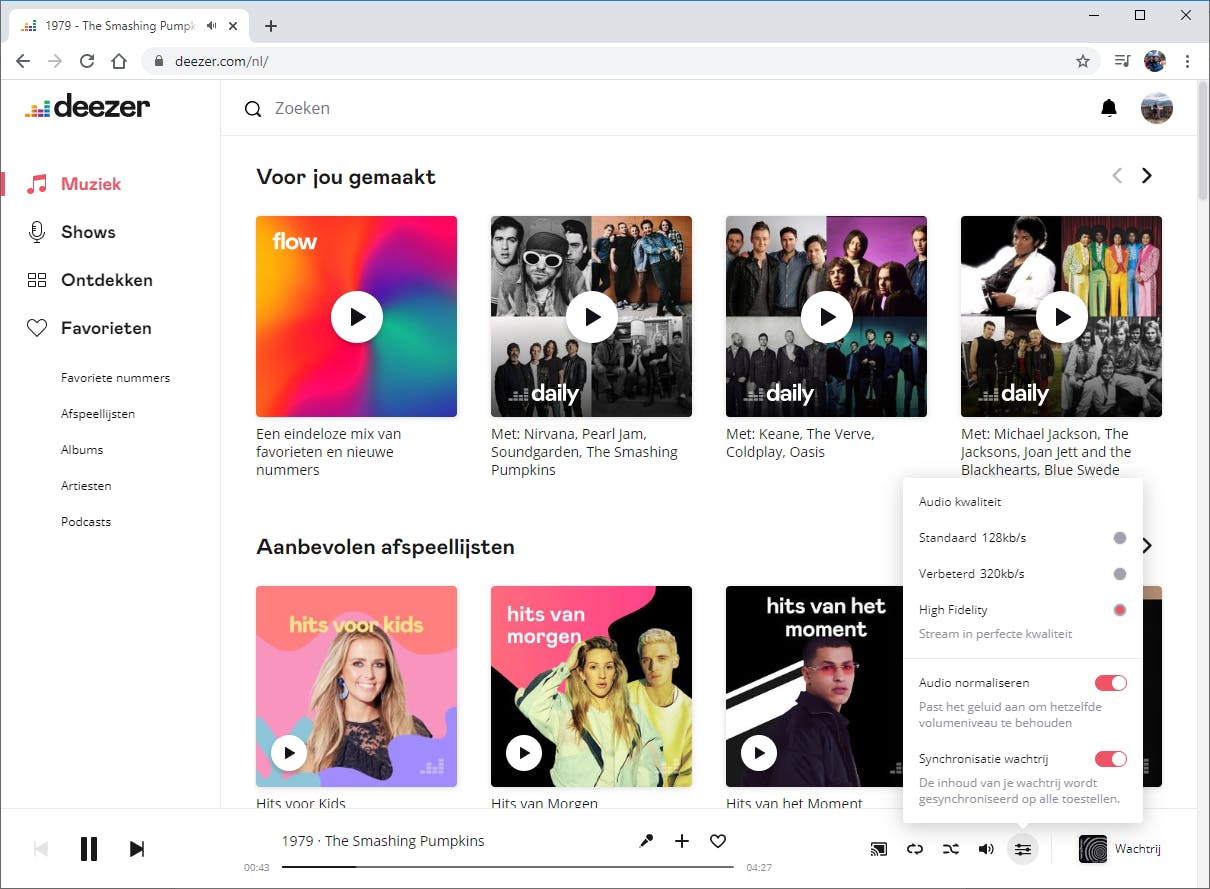Go to Afspeellijsten
This screenshot has height=889, width=1210.
tap(98, 414)
